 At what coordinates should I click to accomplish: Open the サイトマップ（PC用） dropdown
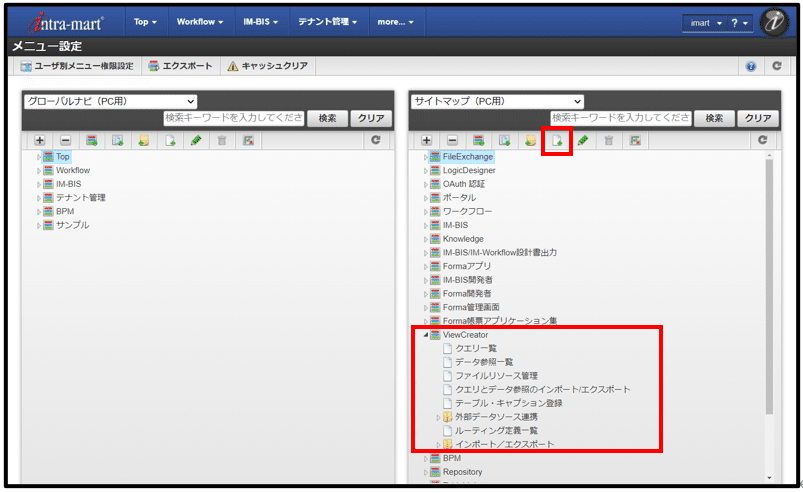tap(497, 101)
